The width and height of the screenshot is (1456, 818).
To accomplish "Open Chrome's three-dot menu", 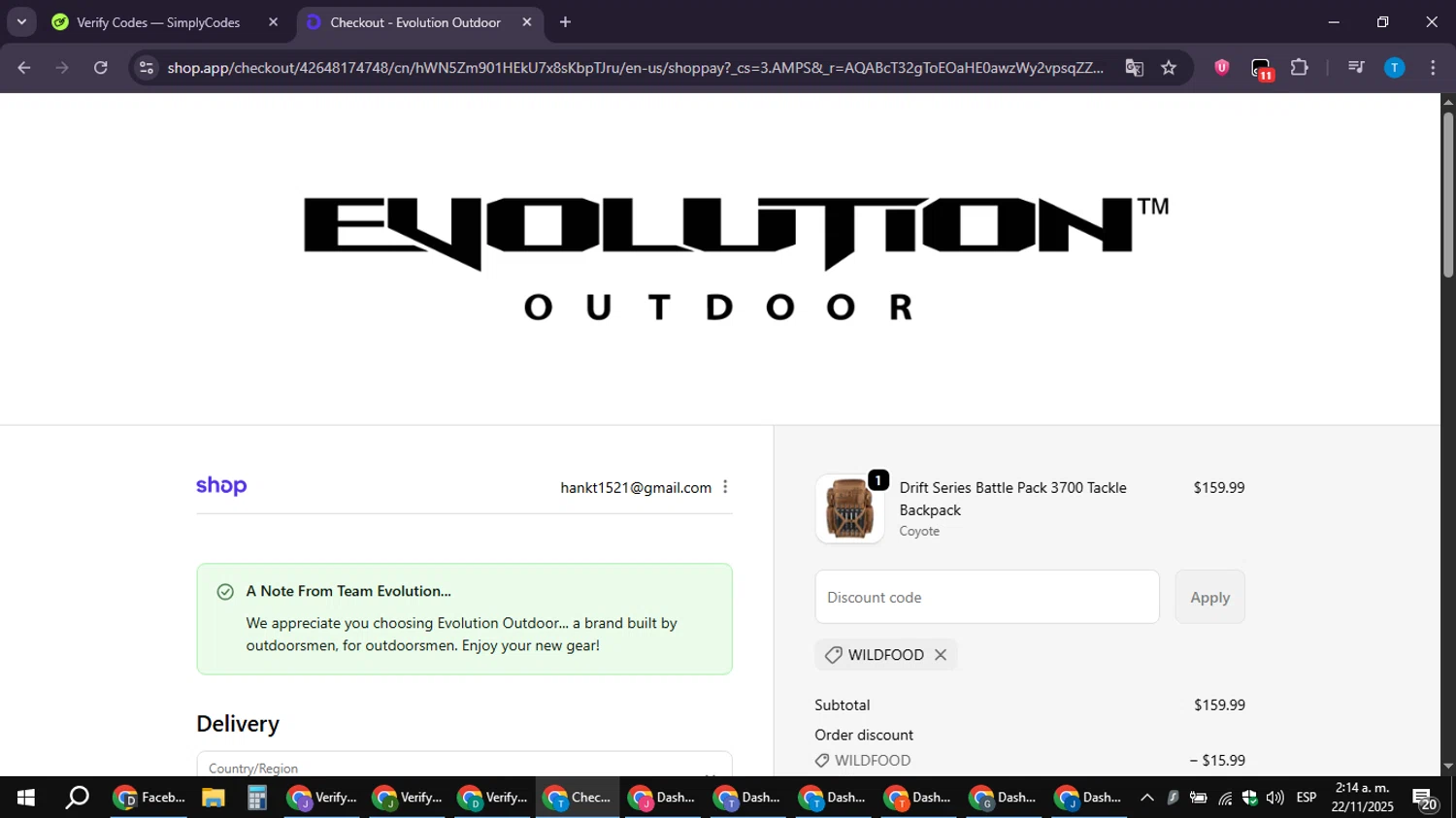I will tap(1433, 68).
